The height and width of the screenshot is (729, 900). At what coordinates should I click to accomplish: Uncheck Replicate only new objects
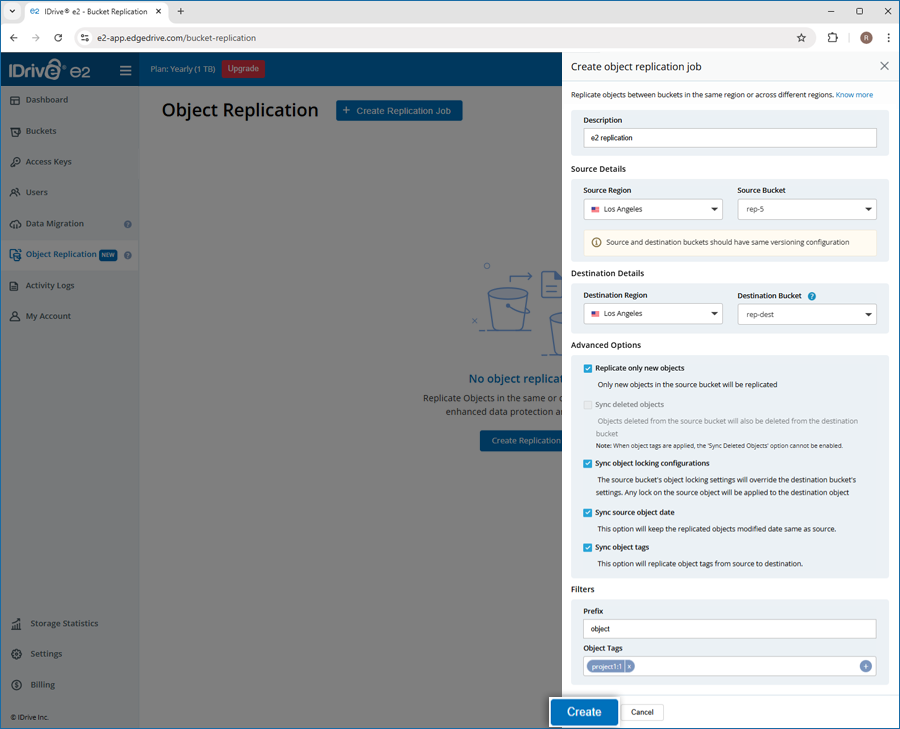coord(587,369)
